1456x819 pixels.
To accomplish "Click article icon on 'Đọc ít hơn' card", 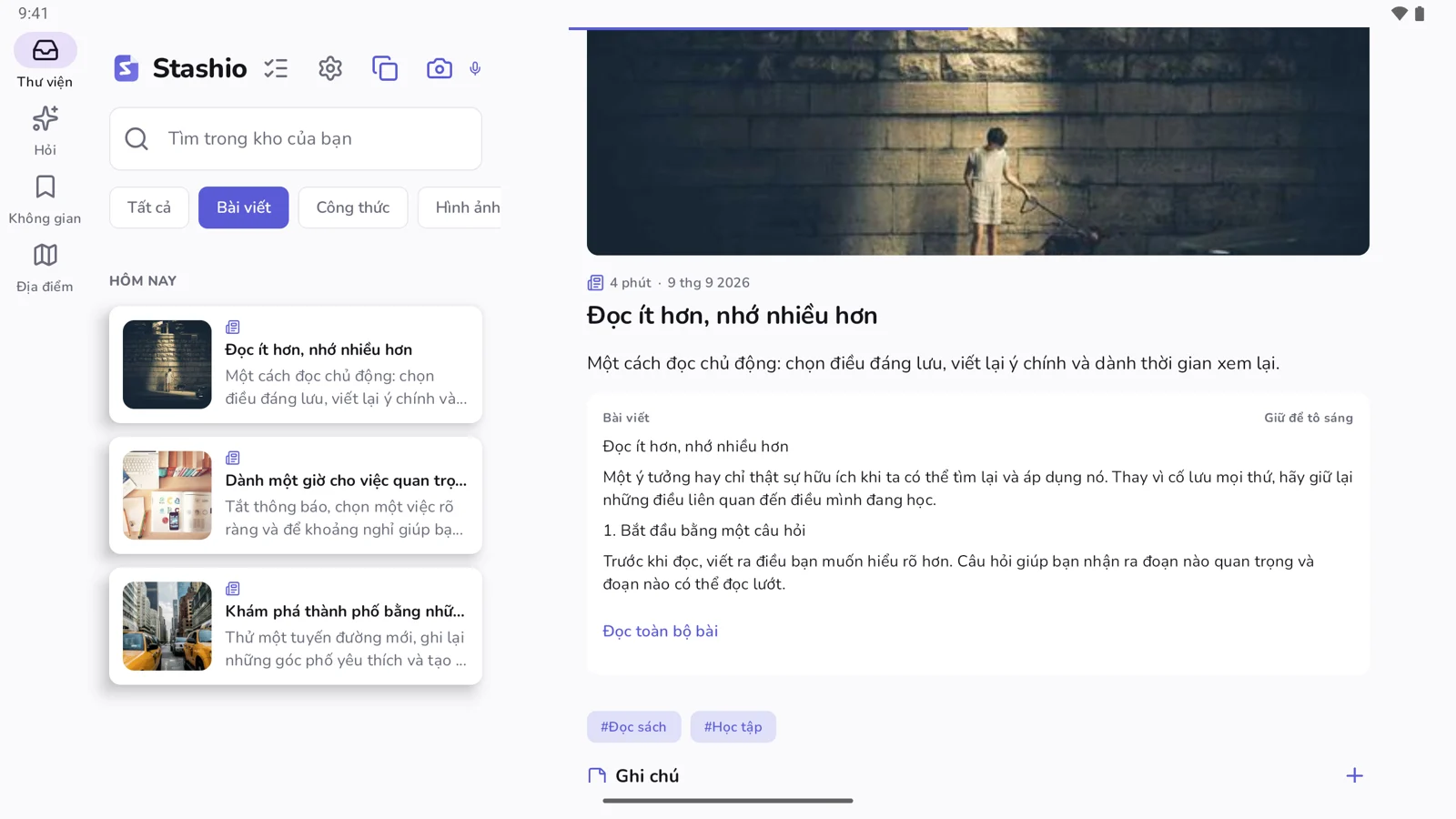I will 233,327.
